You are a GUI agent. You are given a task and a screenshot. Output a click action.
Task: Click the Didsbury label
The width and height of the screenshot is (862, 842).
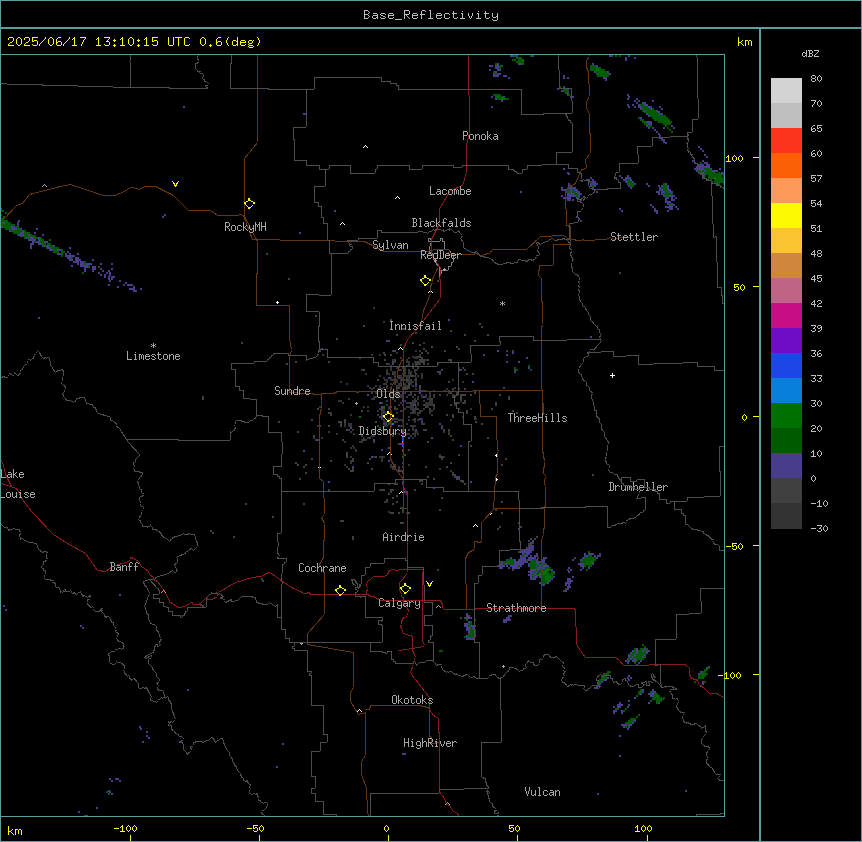[x=383, y=431]
